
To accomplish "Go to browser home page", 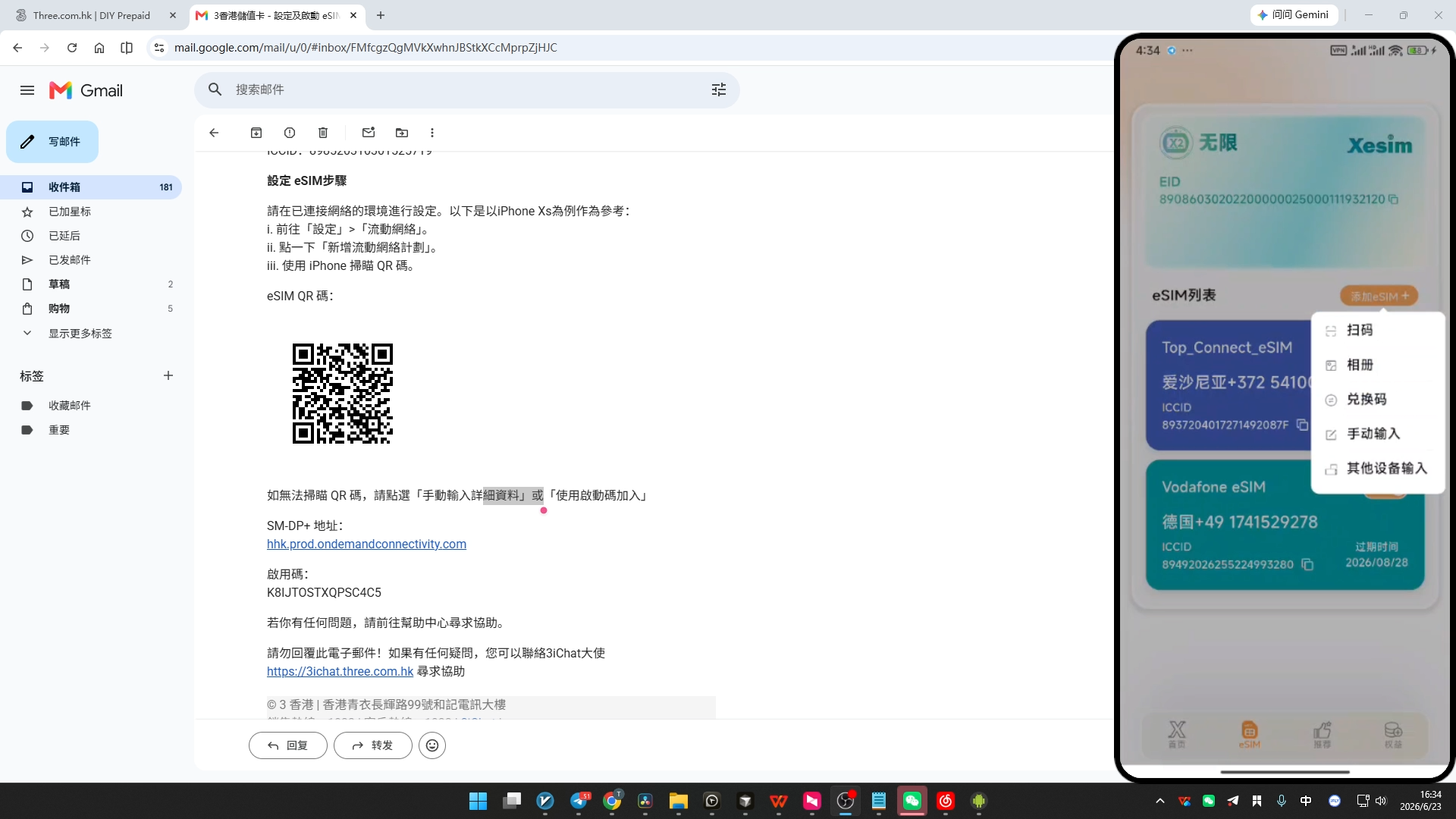I will (99, 48).
